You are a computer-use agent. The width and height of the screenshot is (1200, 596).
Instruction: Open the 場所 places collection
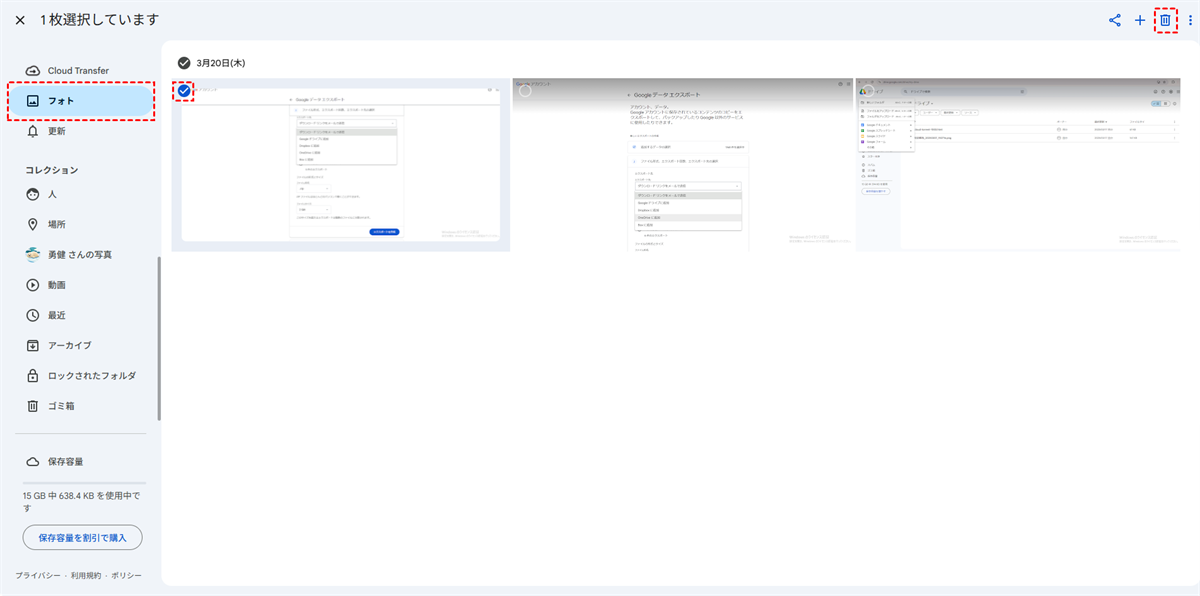[57, 224]
